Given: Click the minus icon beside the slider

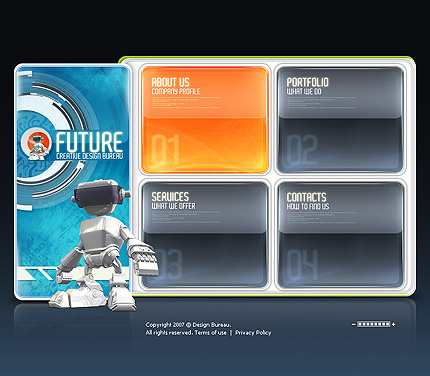Looking at the screenshot, I should [x=354, y=324].
